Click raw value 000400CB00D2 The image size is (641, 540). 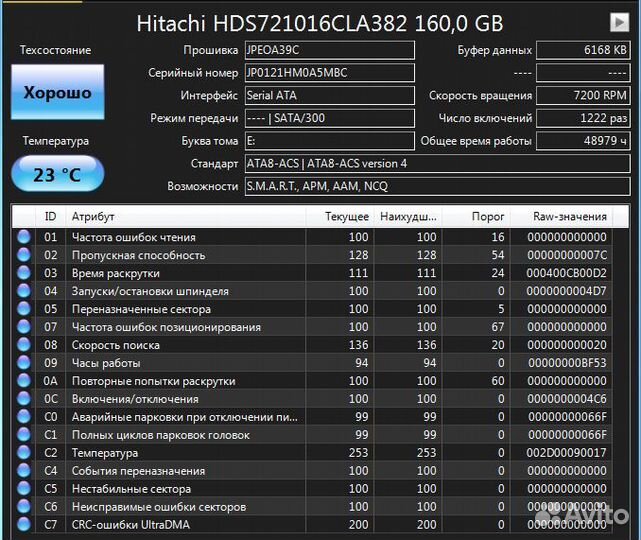click(567, 273)
